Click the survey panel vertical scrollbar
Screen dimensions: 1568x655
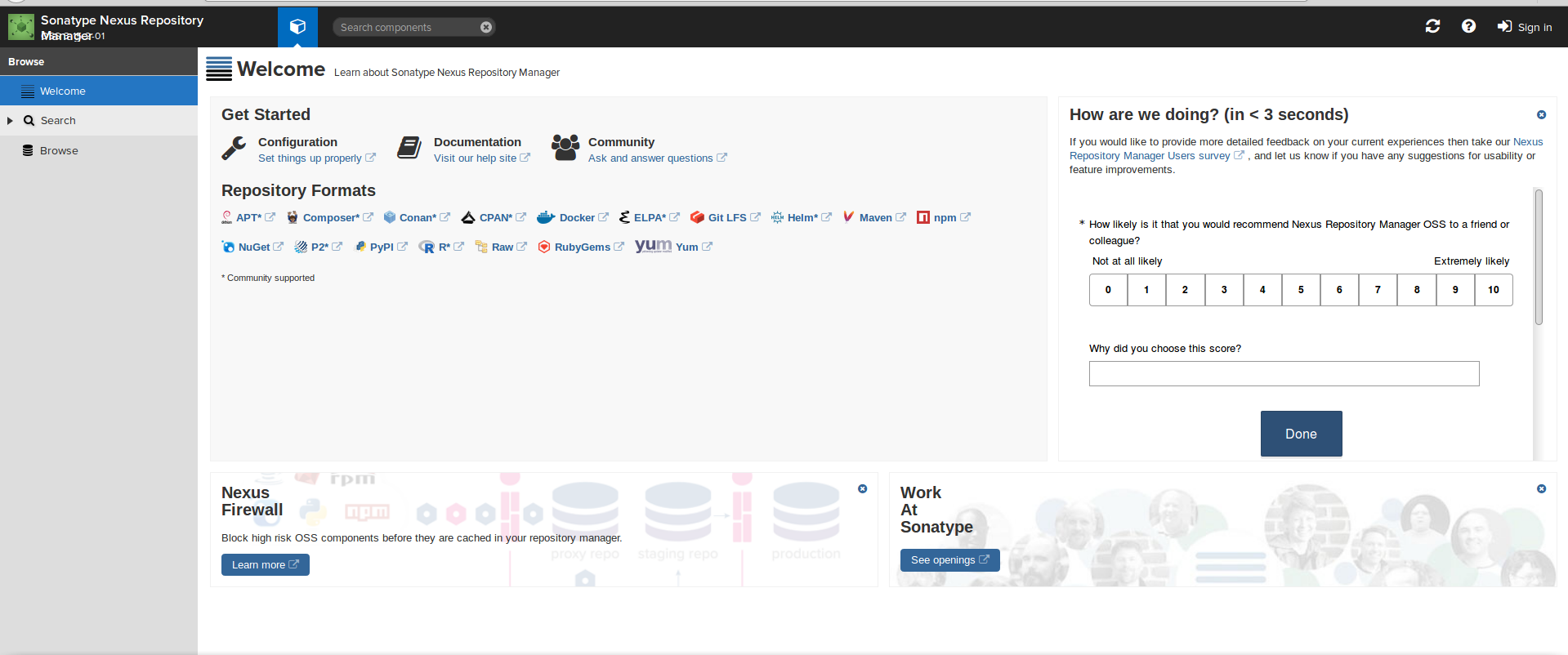click(1539, 257)
